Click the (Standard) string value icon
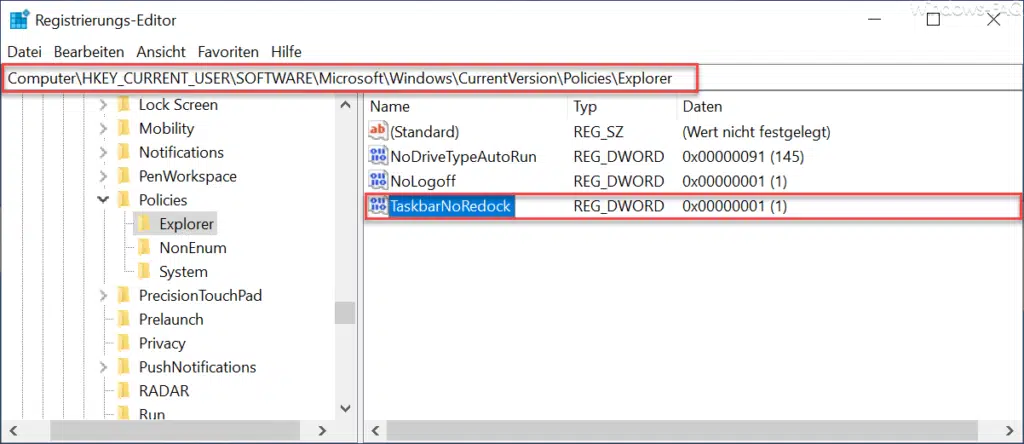This screenshot has height=444, width=1024. point(378,131)
